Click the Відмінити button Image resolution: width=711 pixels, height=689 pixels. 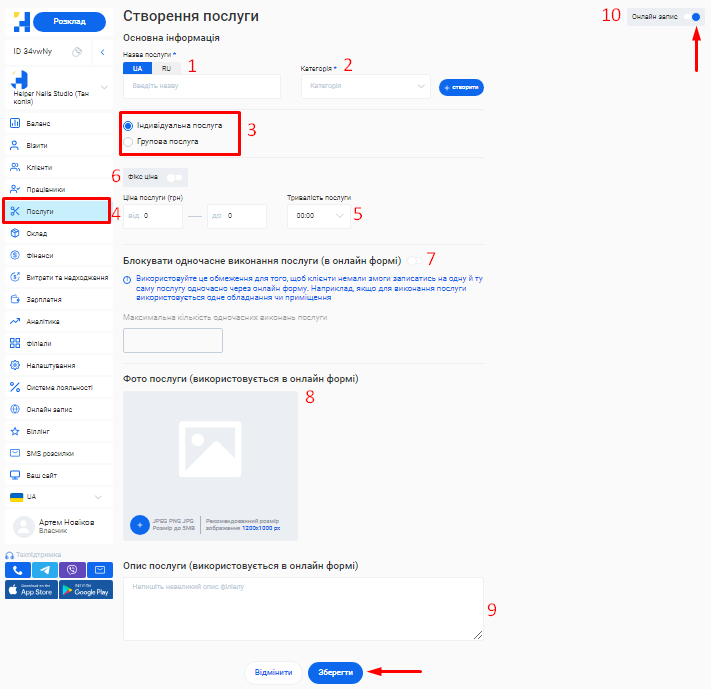[273, 673]
